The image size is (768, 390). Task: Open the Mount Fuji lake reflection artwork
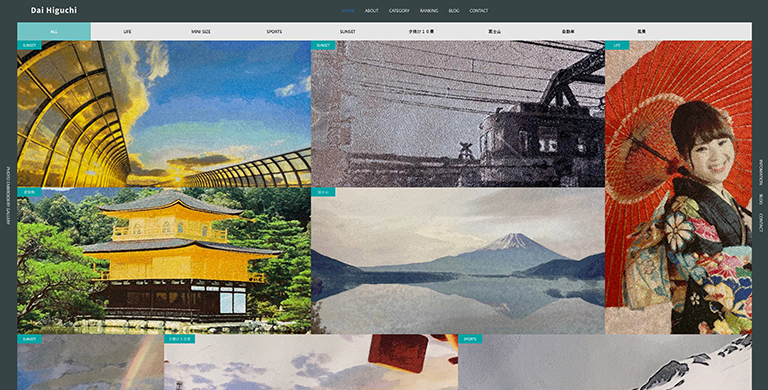point(458,261)
